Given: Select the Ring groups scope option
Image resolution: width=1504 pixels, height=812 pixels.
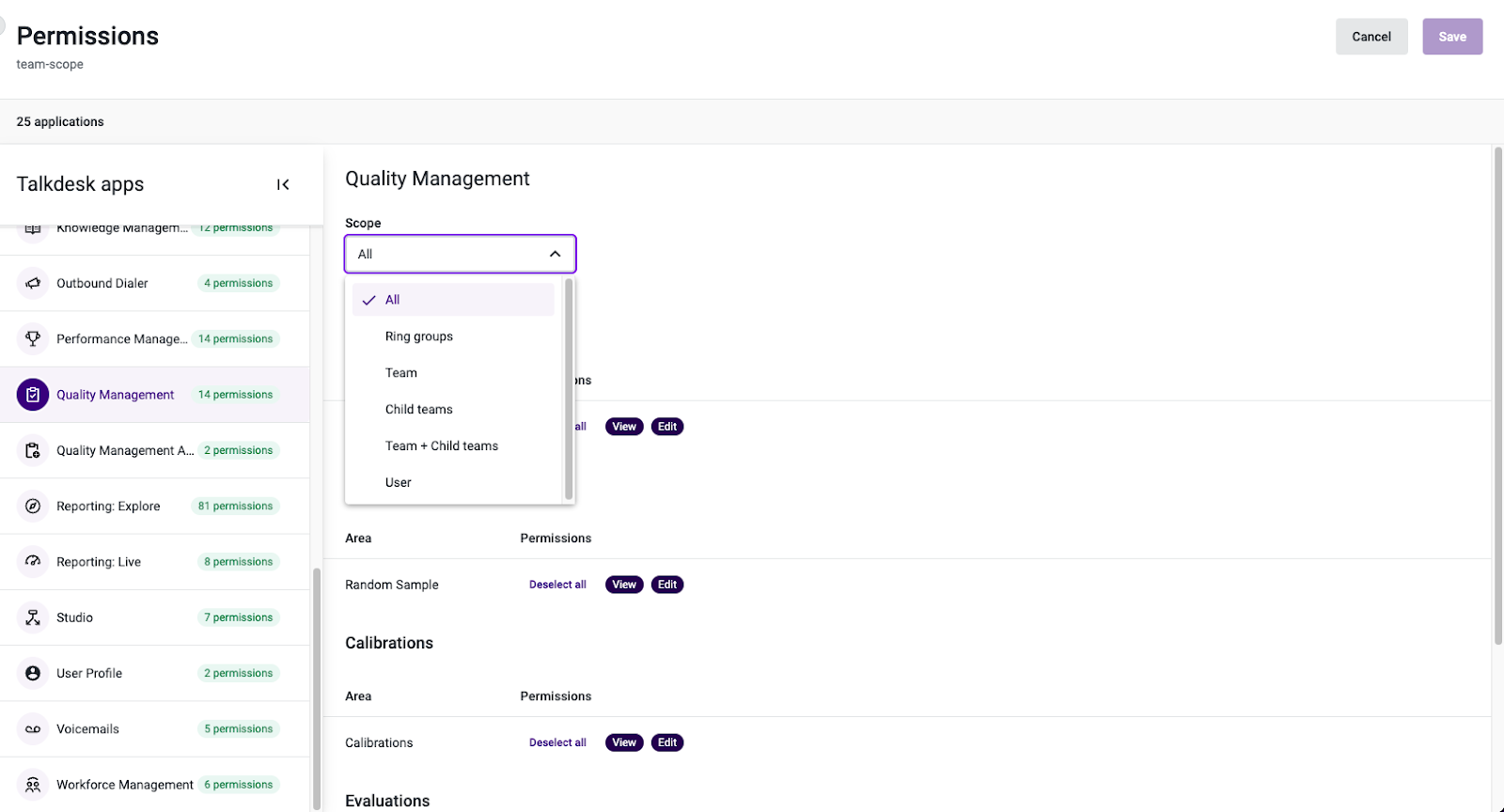Looking at the screenshot, I should point(453,336).
